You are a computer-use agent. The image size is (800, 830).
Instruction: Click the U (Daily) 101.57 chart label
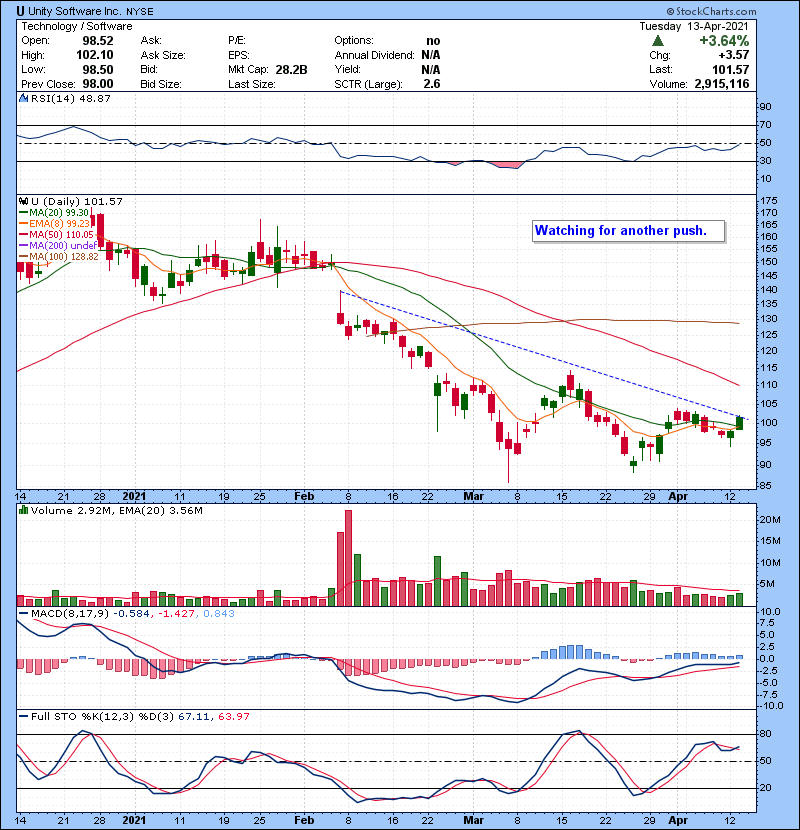pos(76,201)
